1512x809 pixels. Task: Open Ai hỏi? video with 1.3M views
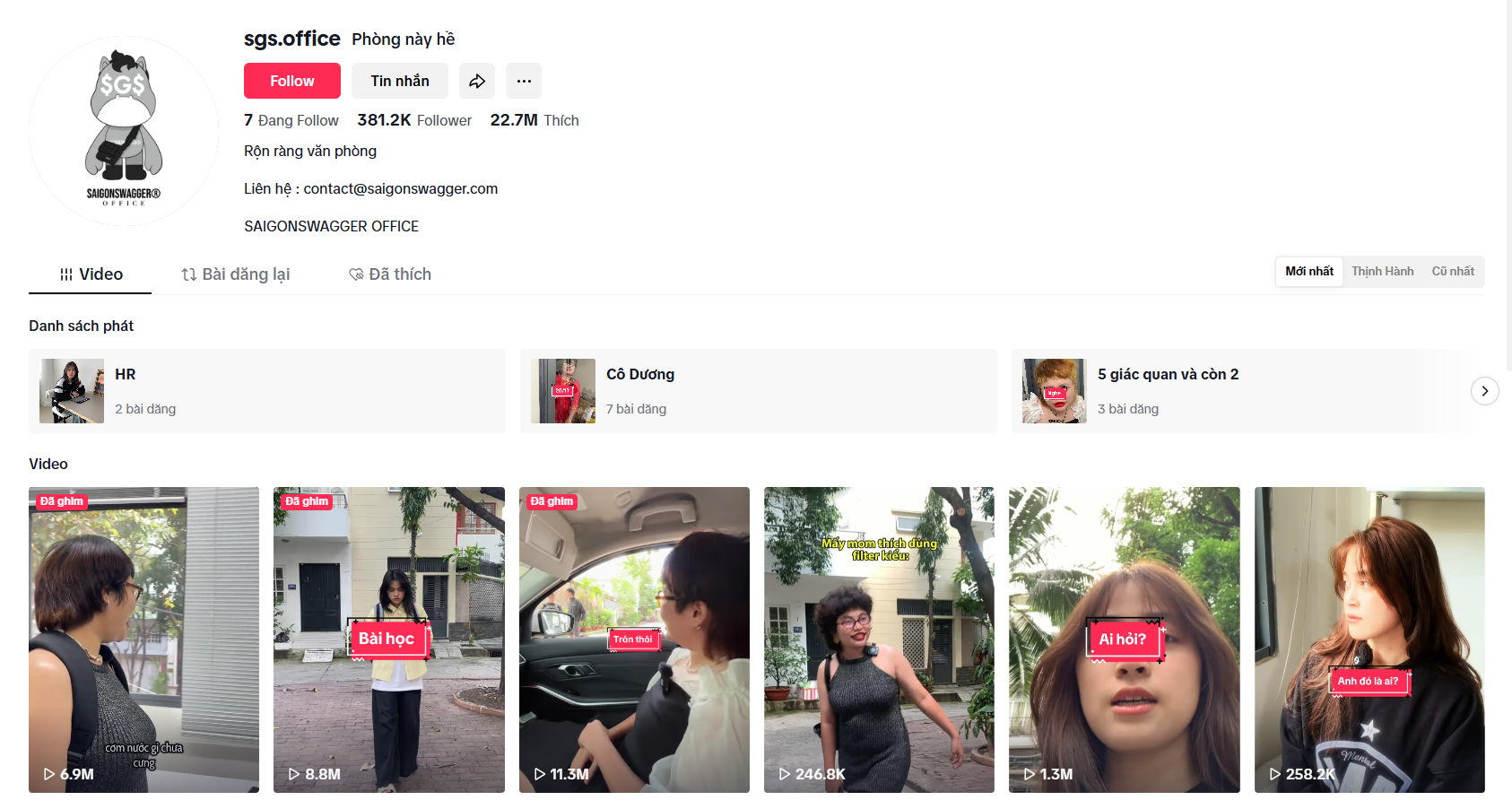pos(1125,639)
